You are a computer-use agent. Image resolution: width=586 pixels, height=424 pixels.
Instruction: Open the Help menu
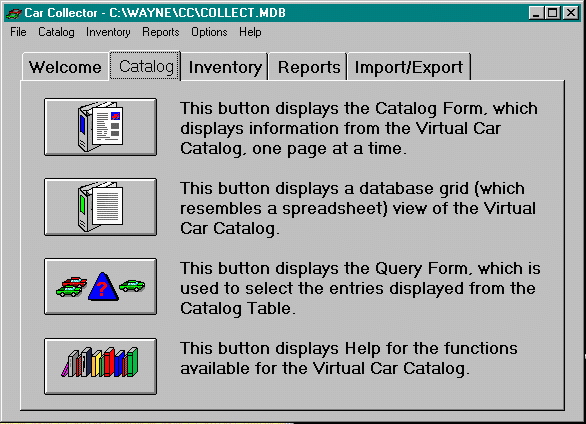250,32
